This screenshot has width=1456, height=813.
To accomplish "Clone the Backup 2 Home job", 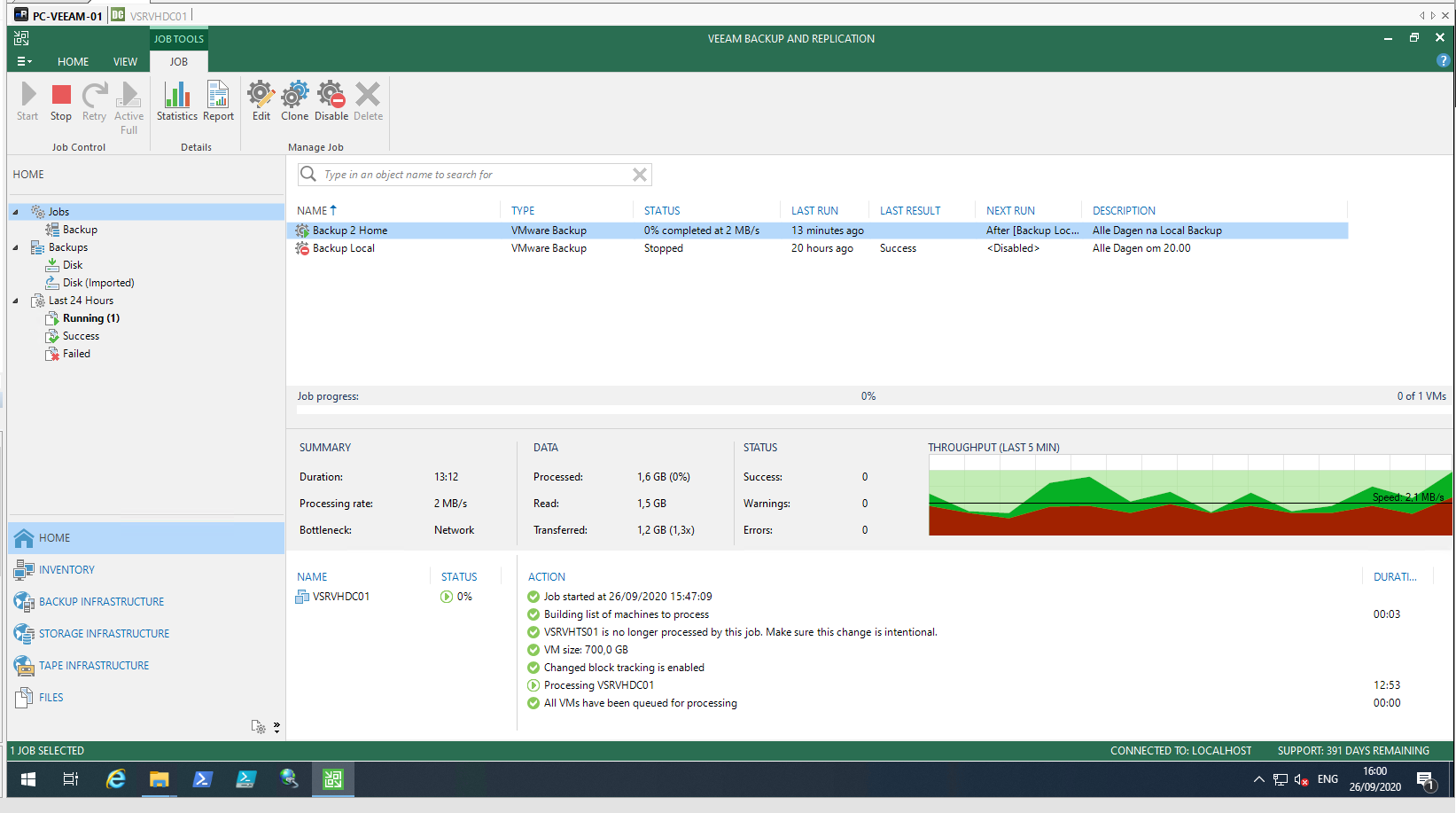I will click(x=295, y=100).
